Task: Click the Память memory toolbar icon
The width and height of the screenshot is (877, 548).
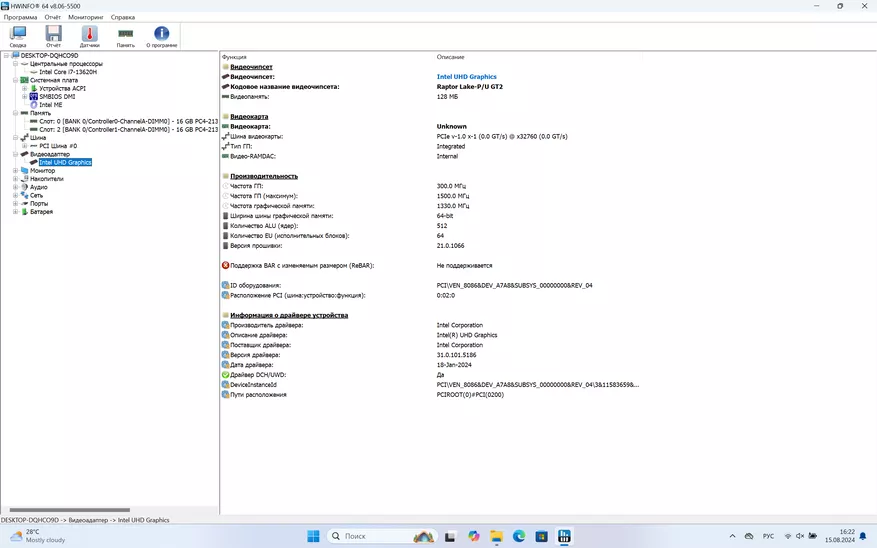Action: (125, 36)
